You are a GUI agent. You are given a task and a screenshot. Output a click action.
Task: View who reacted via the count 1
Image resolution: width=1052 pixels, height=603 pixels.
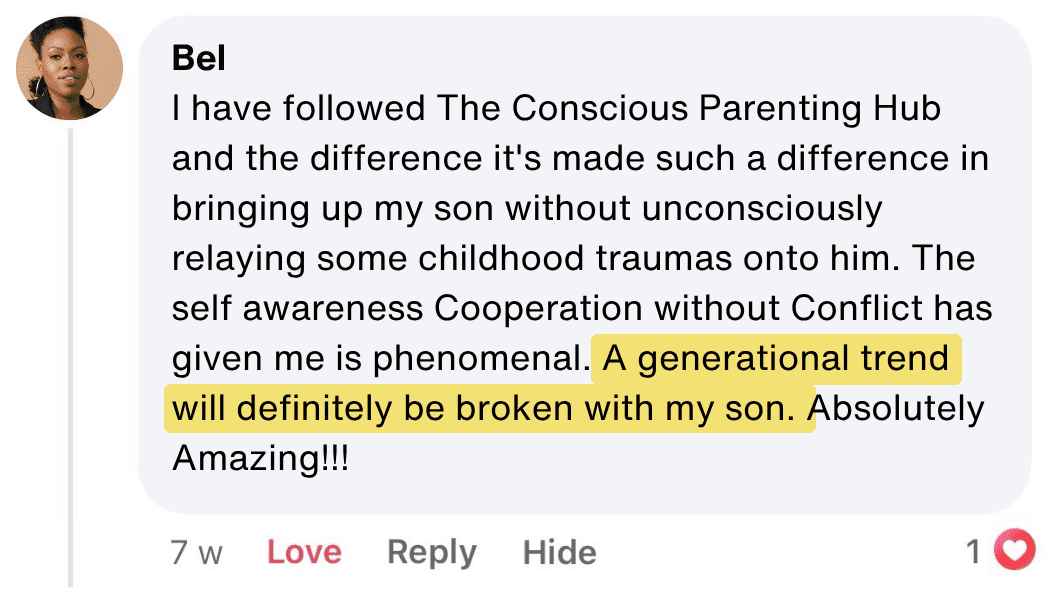[x=974, y=552]
